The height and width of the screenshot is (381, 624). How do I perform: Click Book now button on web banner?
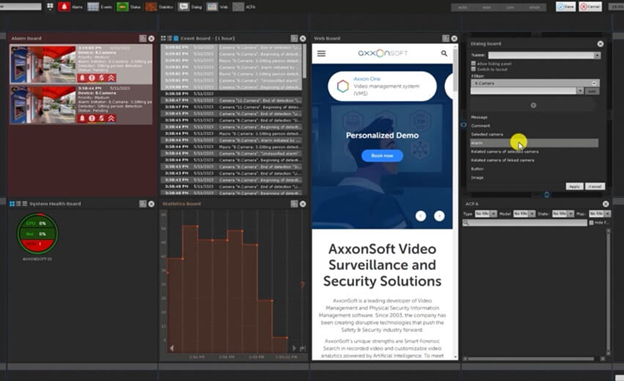pyautogui.click(x=382, y=156)
